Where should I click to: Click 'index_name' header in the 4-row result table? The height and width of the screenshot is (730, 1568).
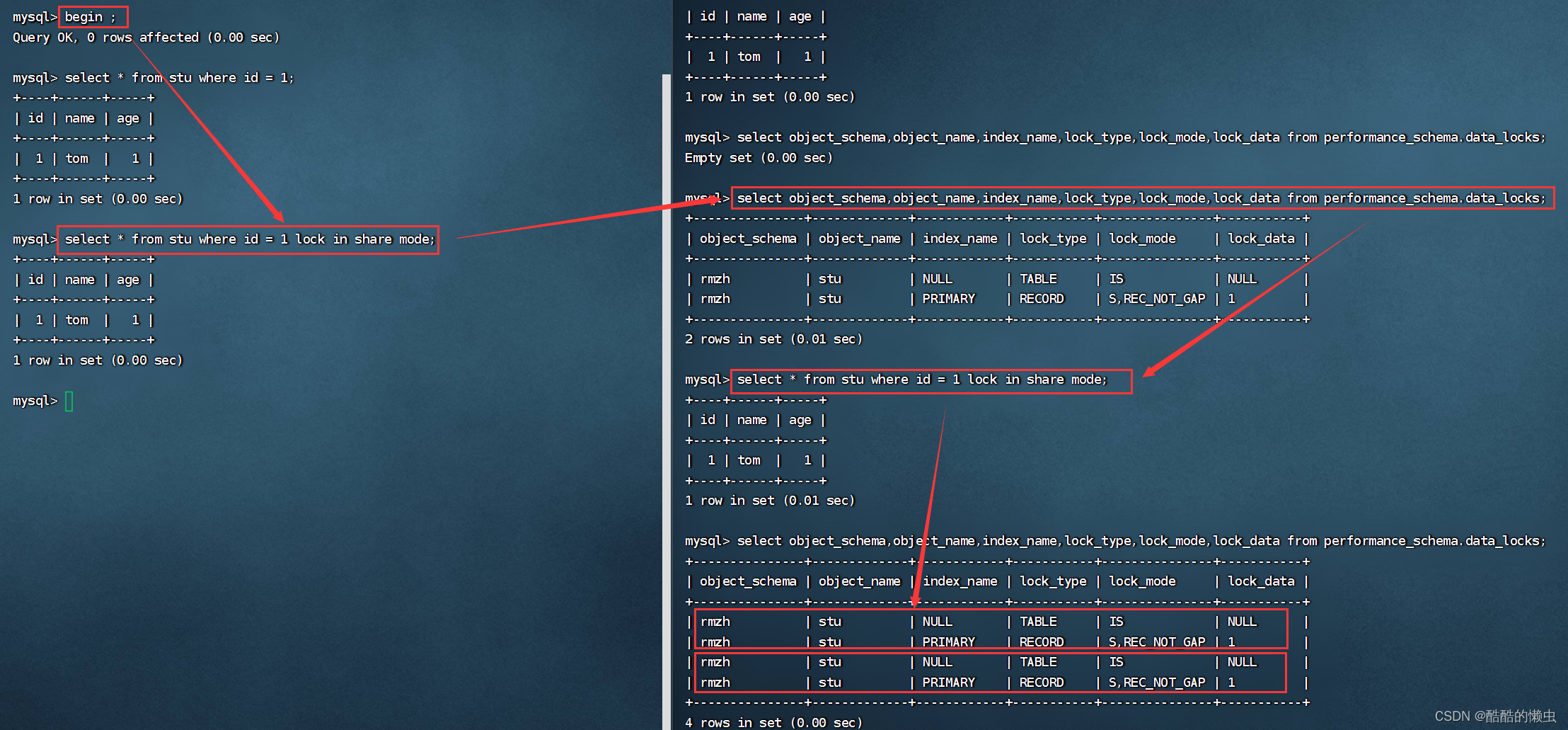960,581
